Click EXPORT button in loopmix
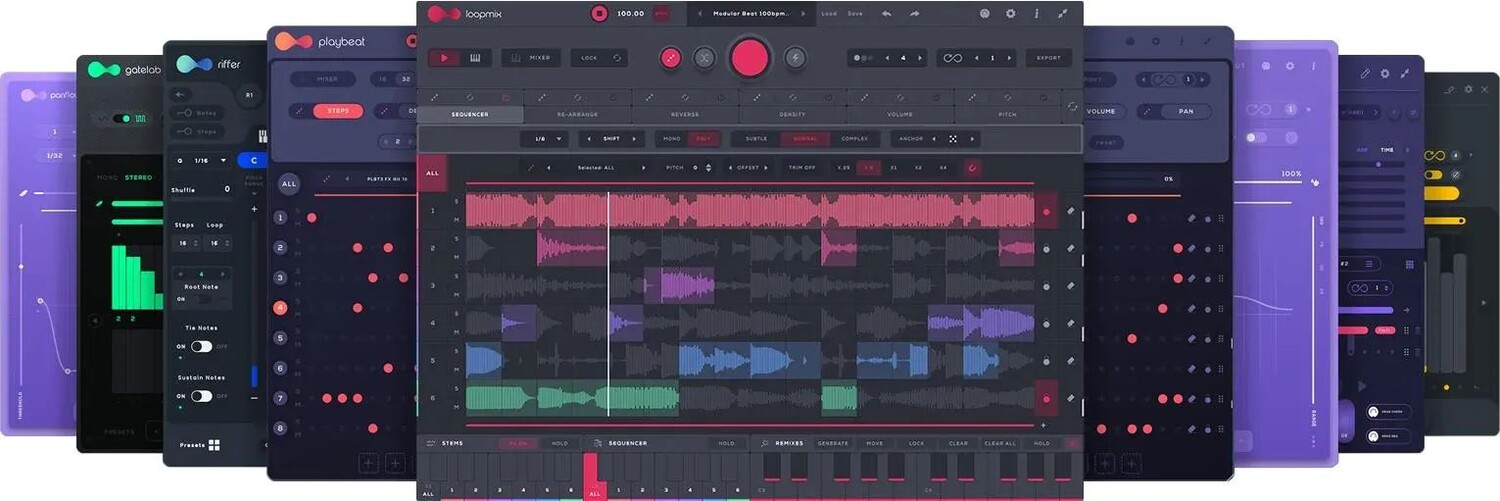 pos(1048,58)
